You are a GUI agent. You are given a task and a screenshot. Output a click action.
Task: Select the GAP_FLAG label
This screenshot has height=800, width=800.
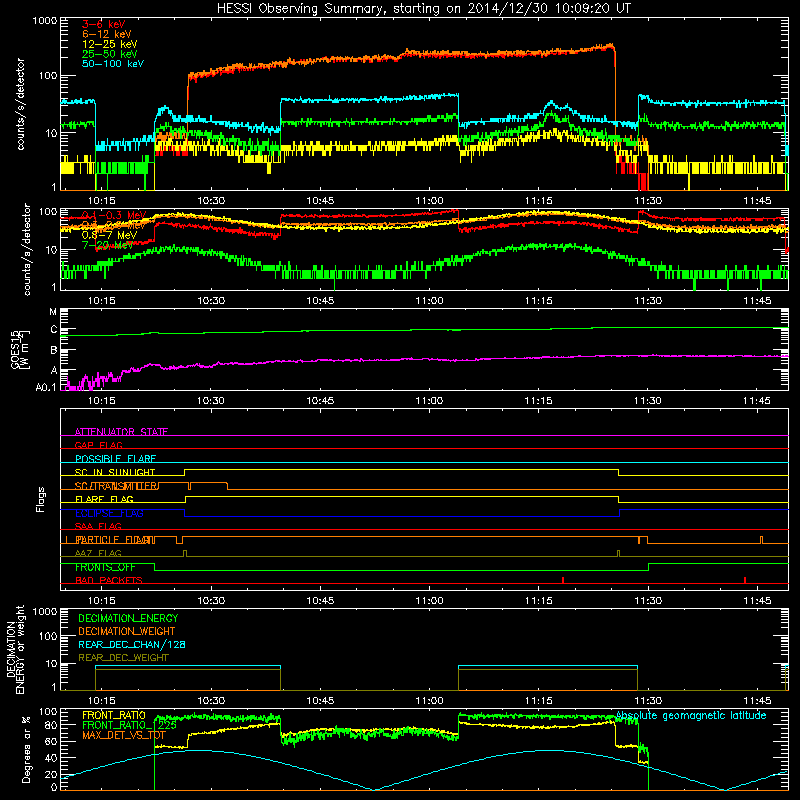tap(98, 445)
